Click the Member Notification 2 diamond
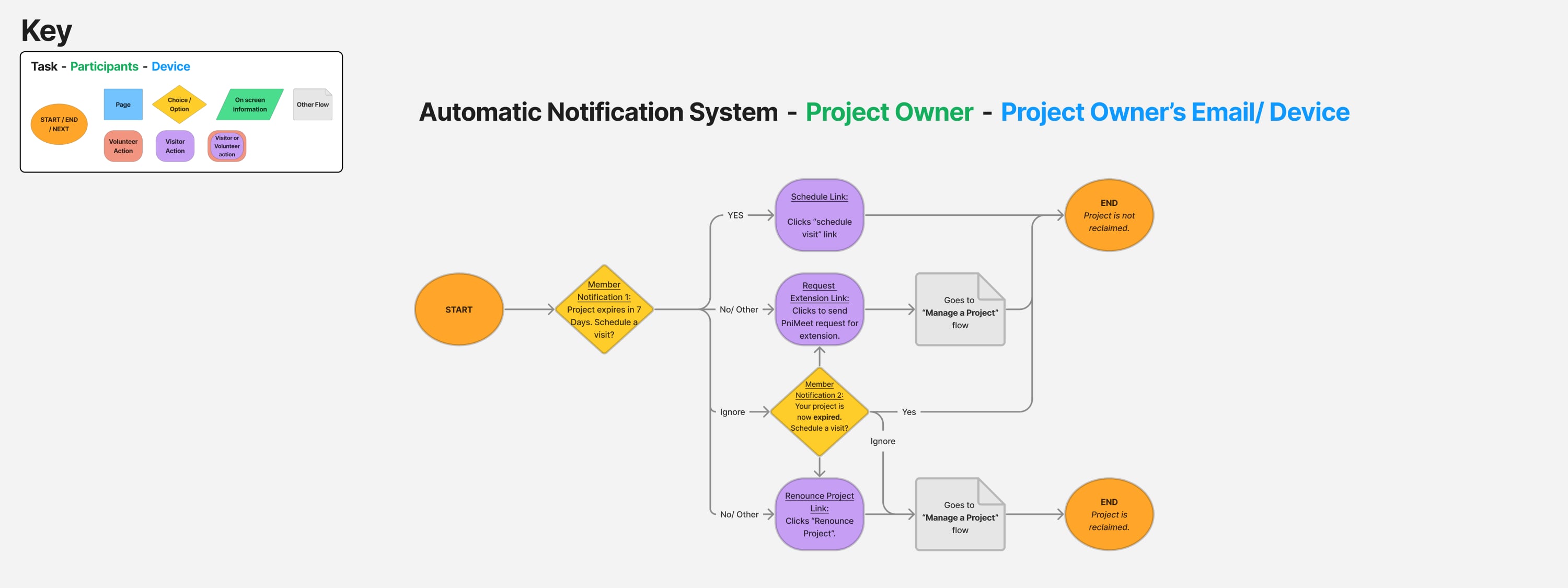1568x588 pixels. tap(820, 411)
